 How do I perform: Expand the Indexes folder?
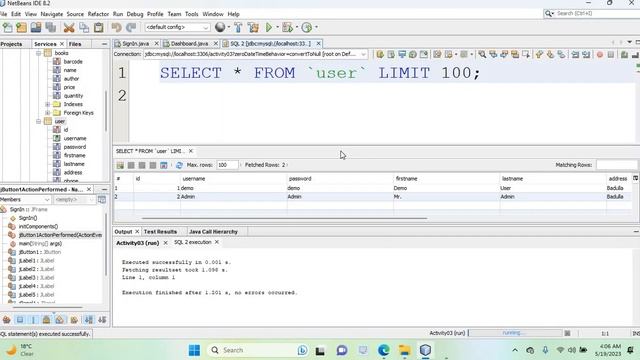[47, 104]
